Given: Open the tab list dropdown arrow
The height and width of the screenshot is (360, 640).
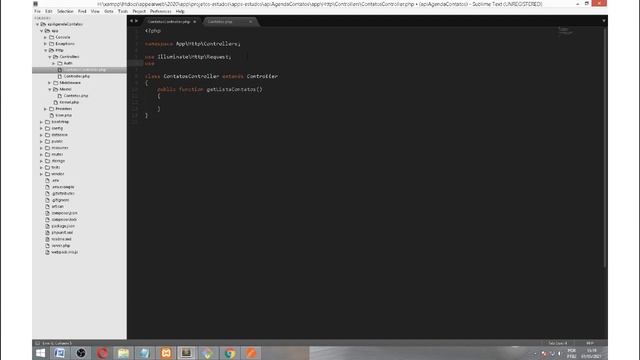Looking at the screenshot, I should tap(604, 21).
